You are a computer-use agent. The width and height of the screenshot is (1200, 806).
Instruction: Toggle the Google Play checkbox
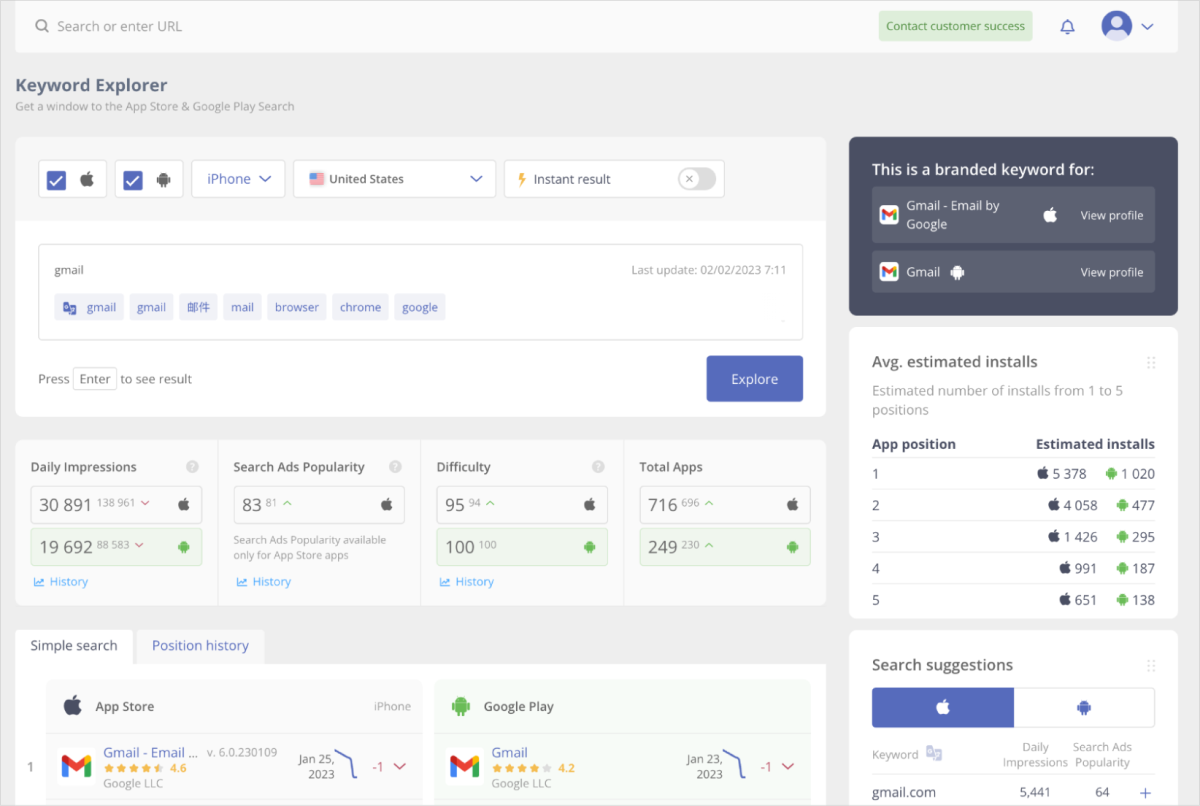[x=133, y=180]
